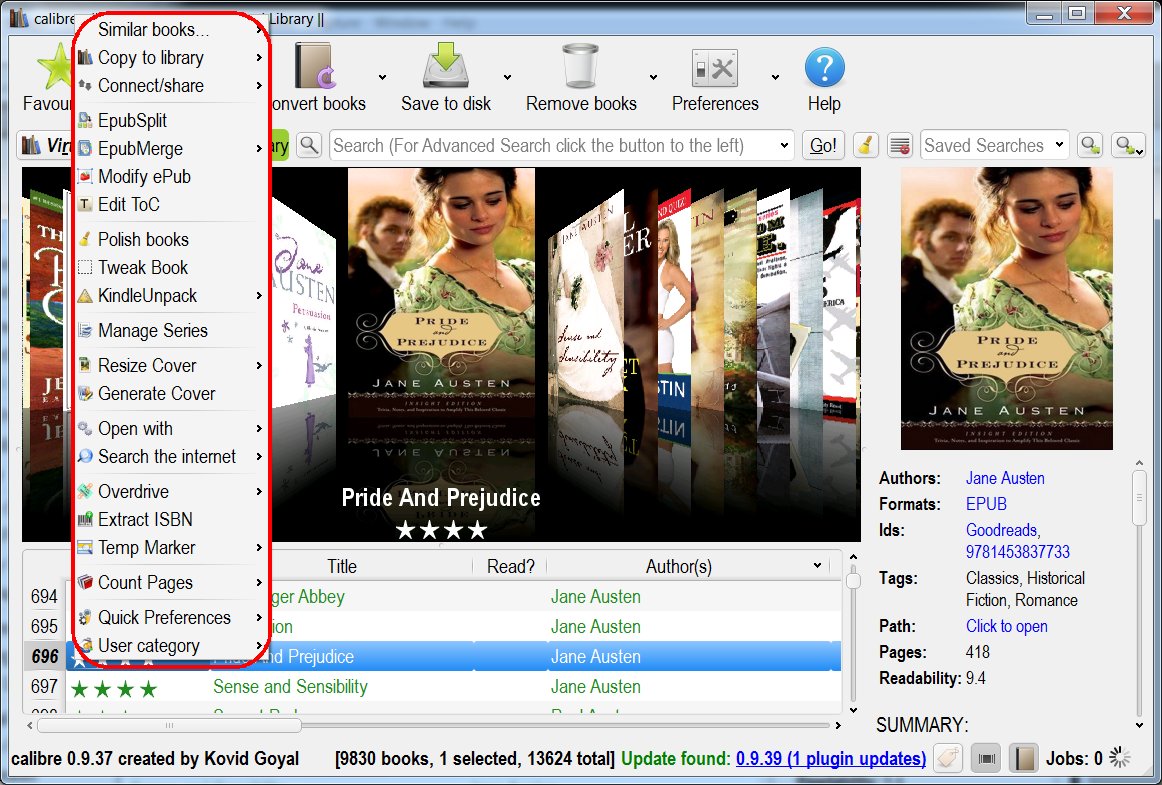Open the Goodreads id link
The height and width of the screenshot is (785, 1162).
[1003, 530]
